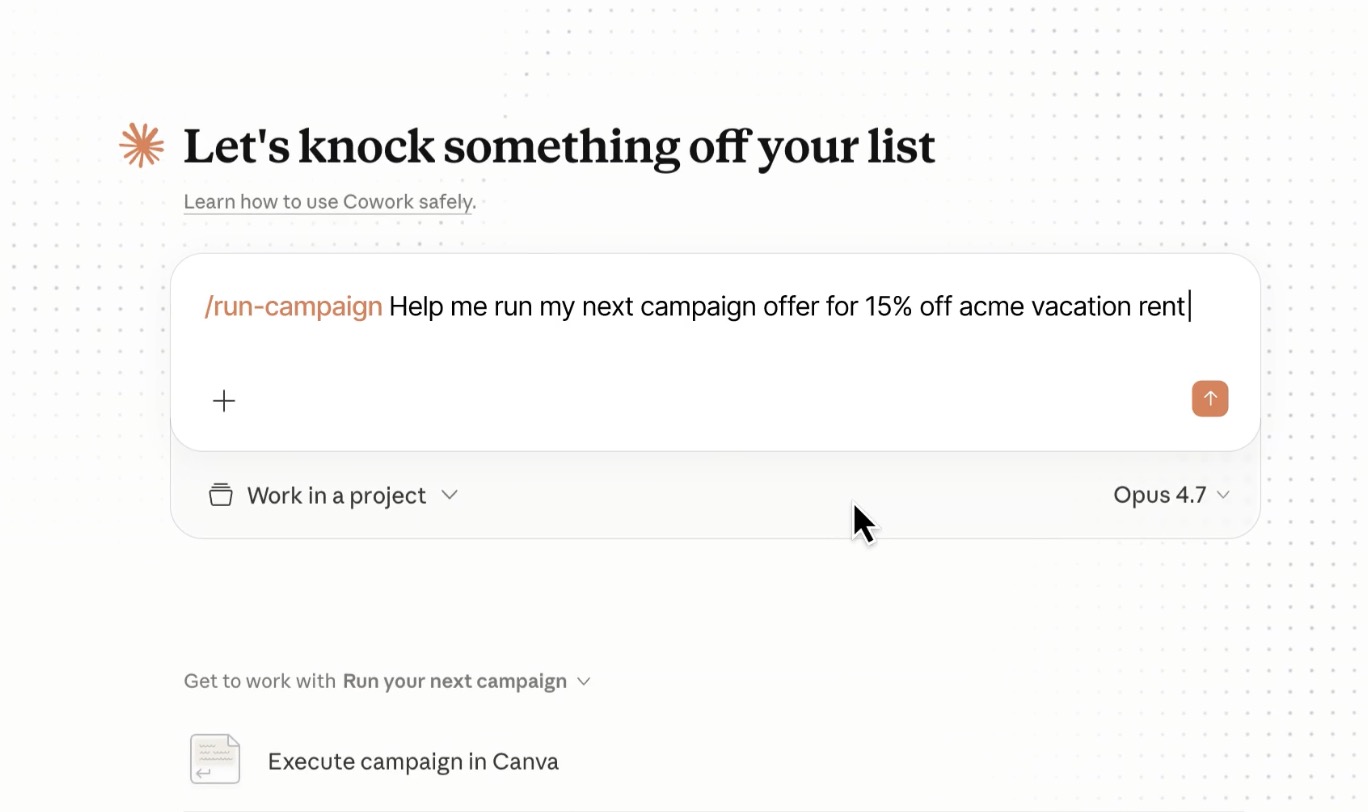Click the Let's knock something off your list heading

tap(559, 147)
